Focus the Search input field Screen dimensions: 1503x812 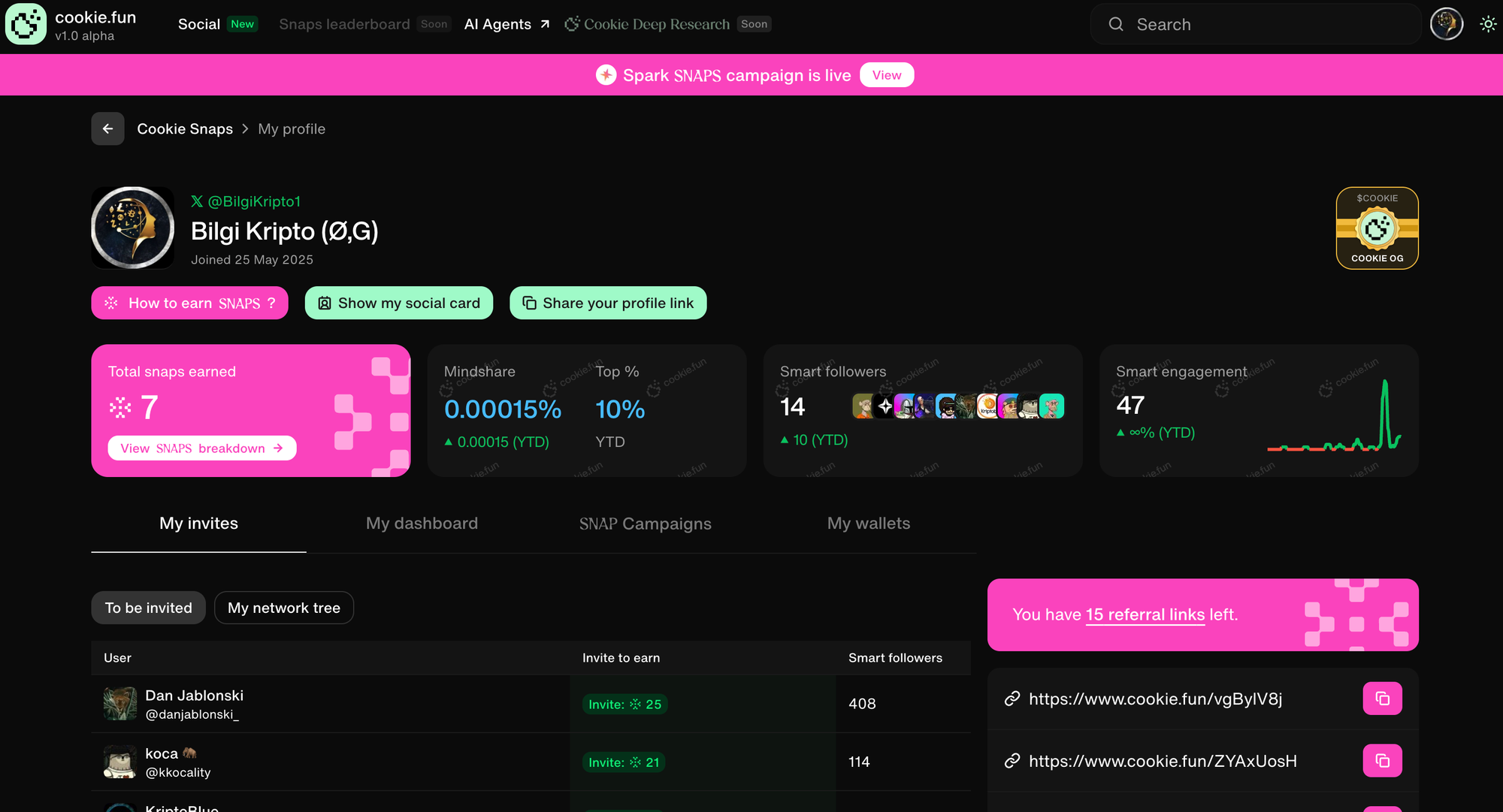1256,24
